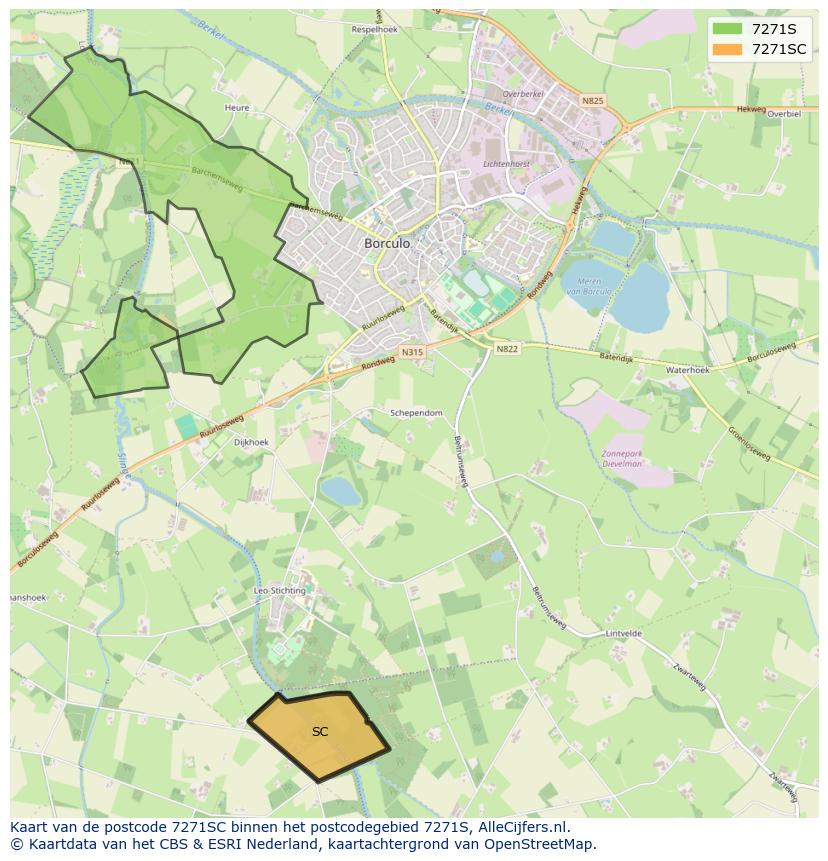Select the 7271S legend label text
The width and height of the screenshot is (828, 861).
coord(774,29)
